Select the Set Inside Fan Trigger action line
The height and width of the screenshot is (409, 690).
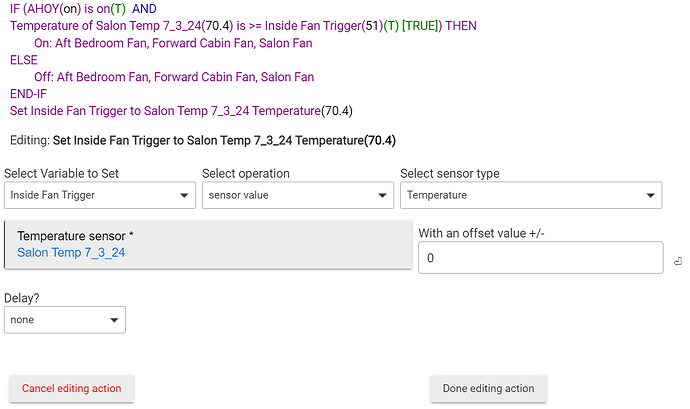click(x=181, y=111)
